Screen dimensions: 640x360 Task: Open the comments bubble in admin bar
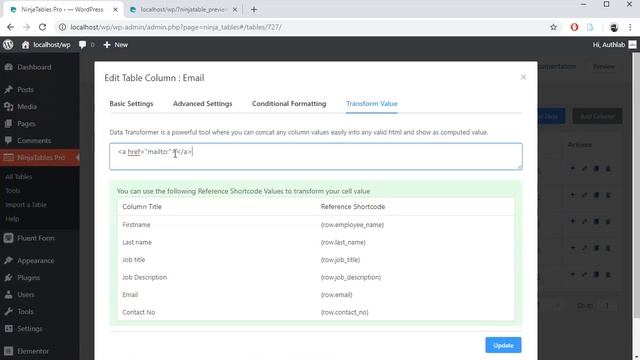[86, 44]
